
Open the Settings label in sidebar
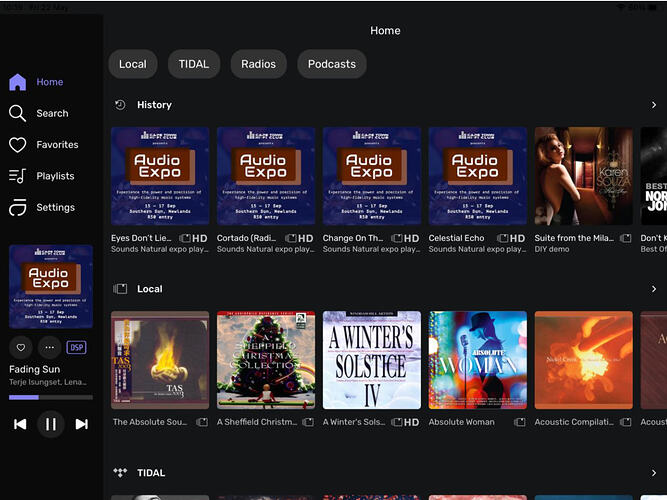(56, 207)
